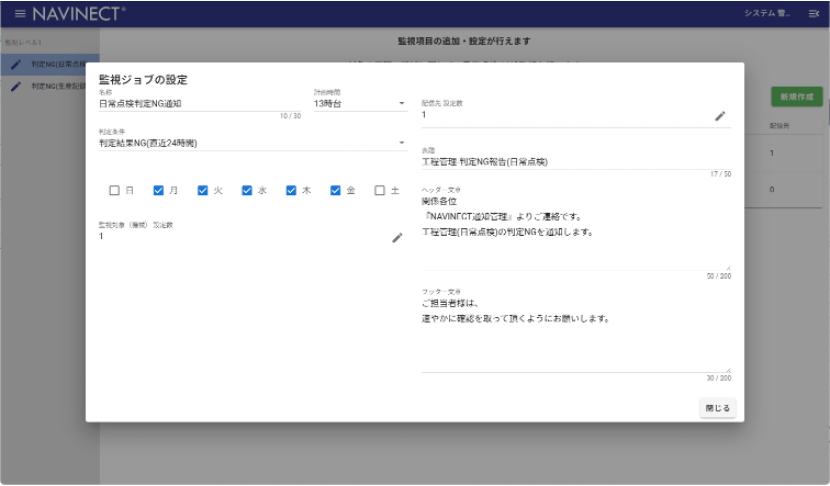Select 判定NG(生産記録) item in the sidebar
830x486 pixels.
pos(50,86)
